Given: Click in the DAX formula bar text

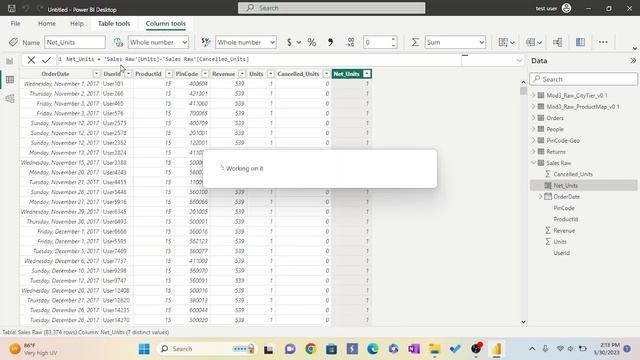Looking at the screenshot, I should click(x=158, y=59).
